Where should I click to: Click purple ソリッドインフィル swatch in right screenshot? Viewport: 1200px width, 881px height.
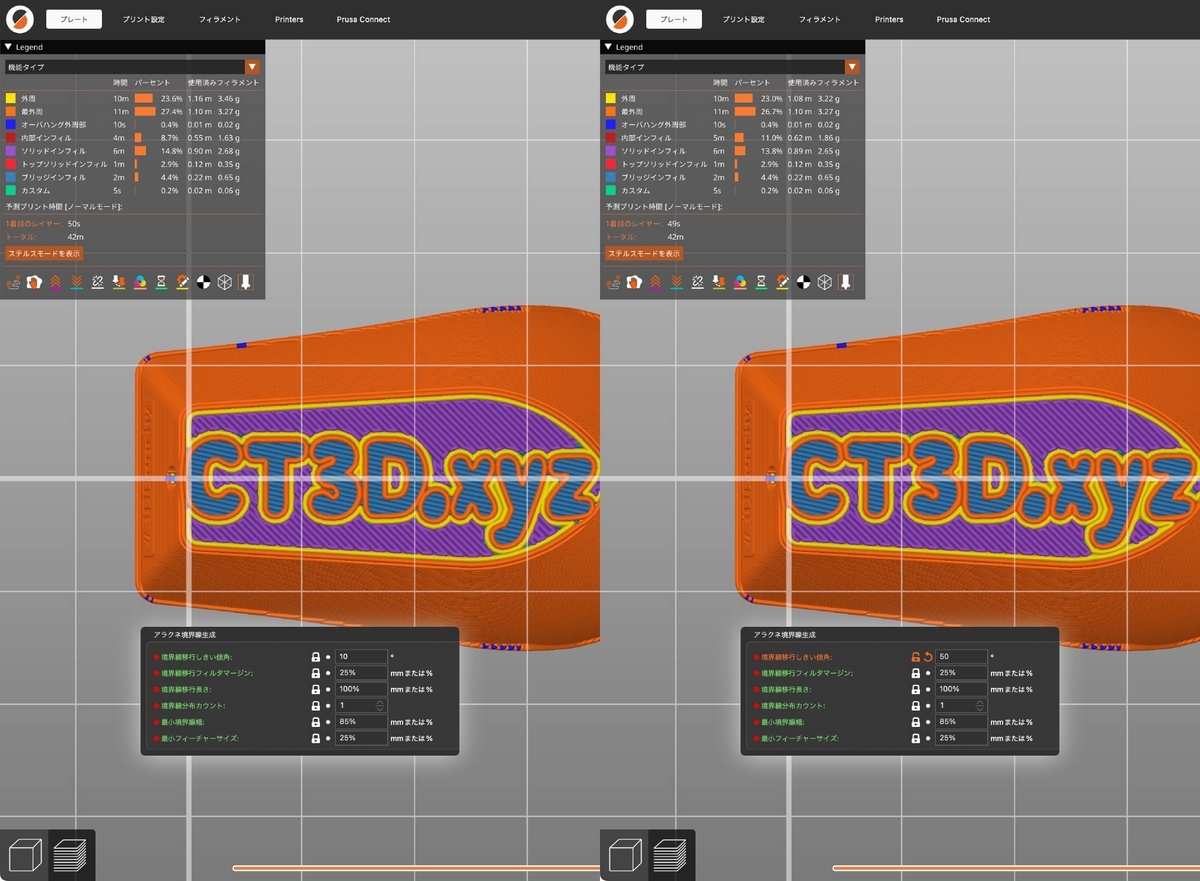pyautogui.click(x=611, y=150)
